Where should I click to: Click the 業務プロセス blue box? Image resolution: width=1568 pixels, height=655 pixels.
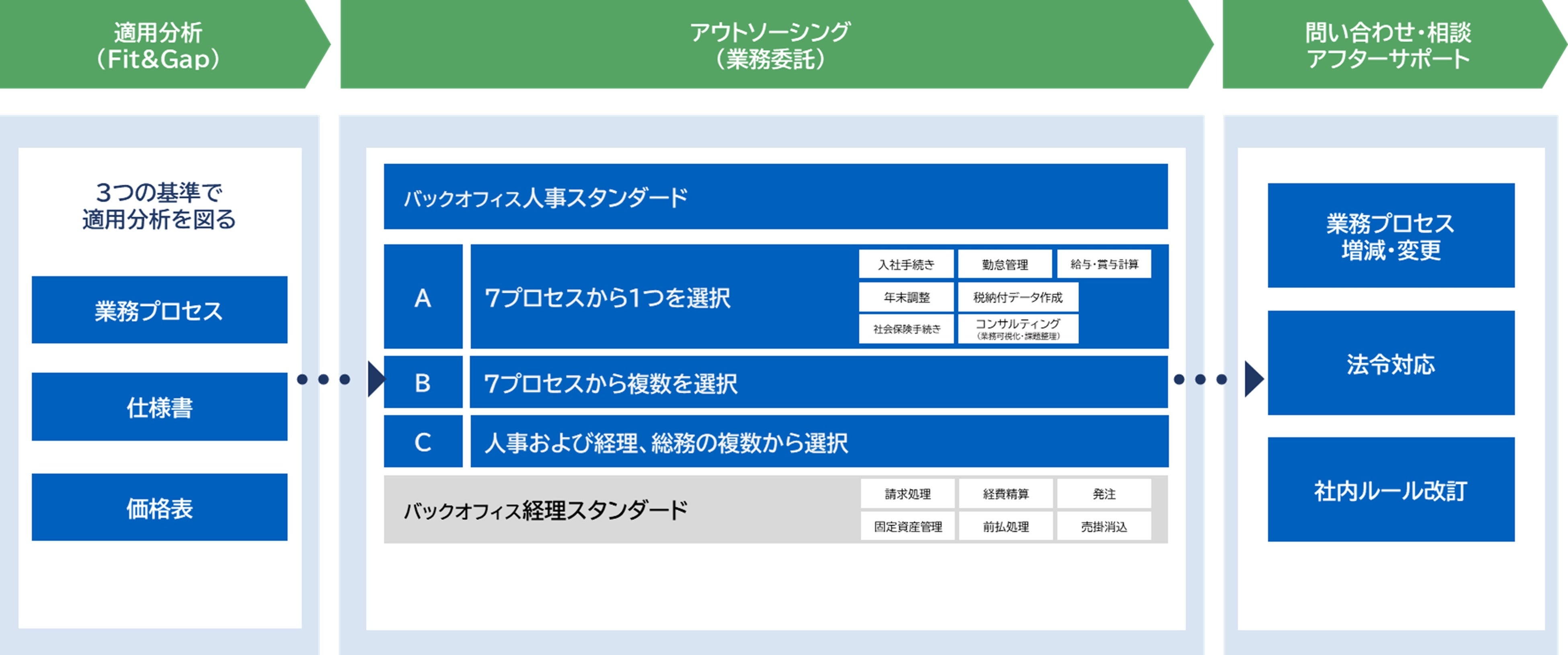coord(160,310)
